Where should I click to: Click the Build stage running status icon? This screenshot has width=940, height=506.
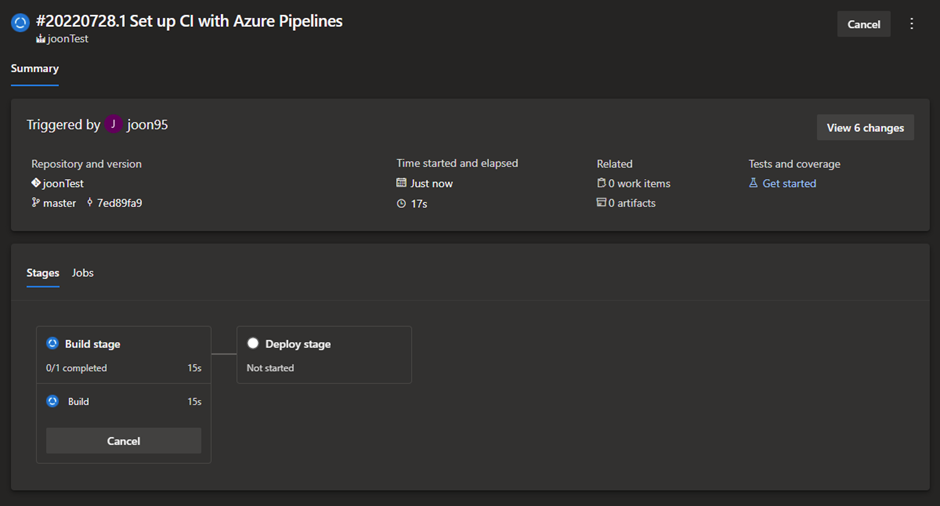[x=53, y=344]
